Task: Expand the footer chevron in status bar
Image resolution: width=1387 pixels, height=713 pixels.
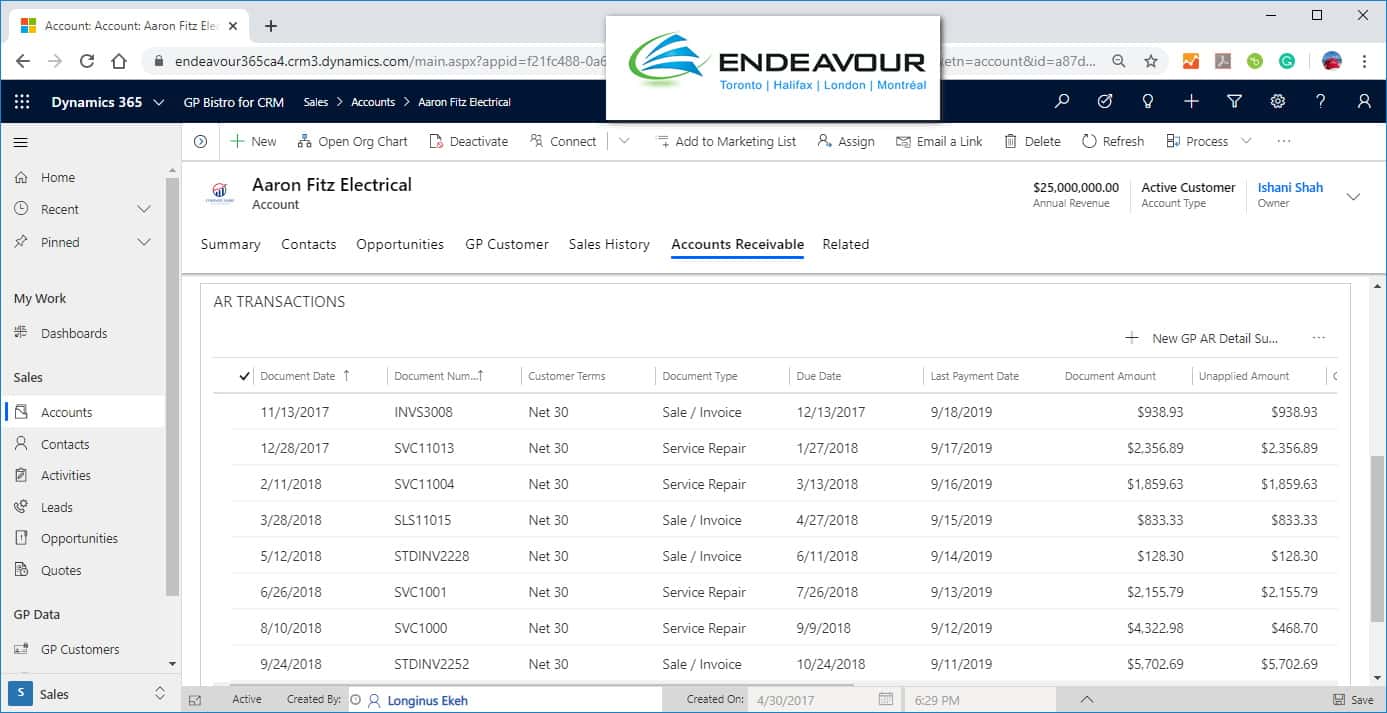Action: pyautogui.click(x=1087, y=699)
